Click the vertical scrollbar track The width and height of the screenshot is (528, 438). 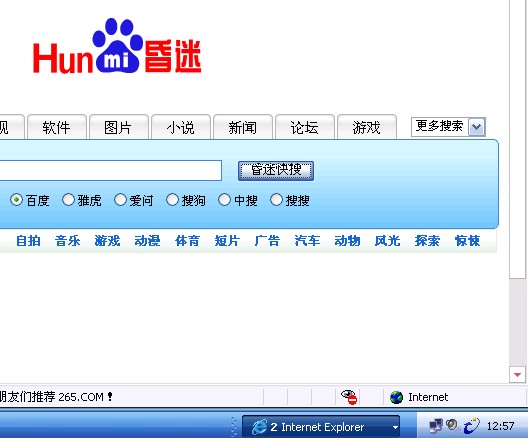point(518,322)
